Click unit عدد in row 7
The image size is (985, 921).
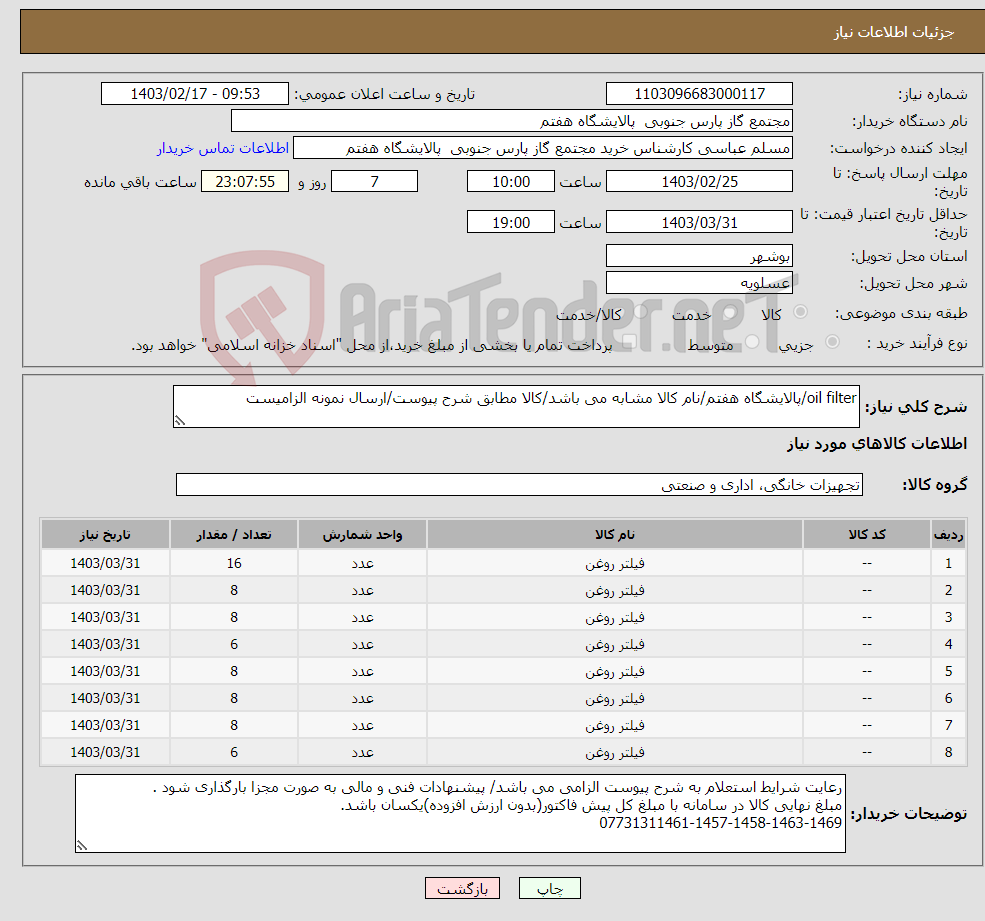pyautogui.click(x=362, y=726)
